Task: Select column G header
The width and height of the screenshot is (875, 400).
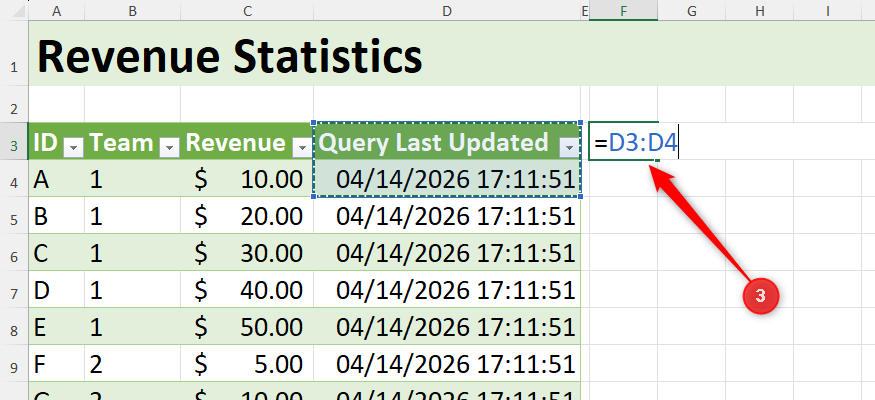Action: point(691,10)
